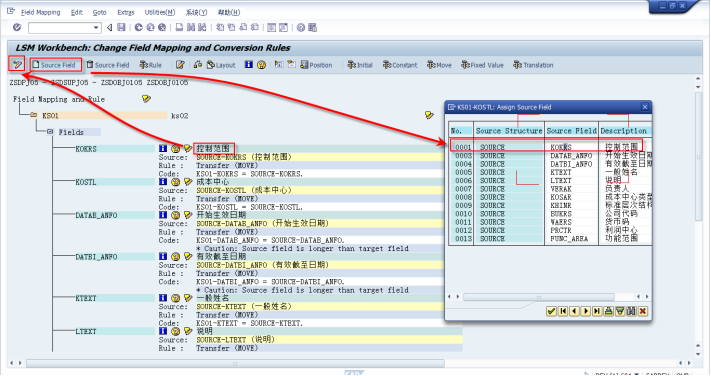Collapse the Fields tree node
Screen dimensions: 711x376
click(x=50, y=132)
